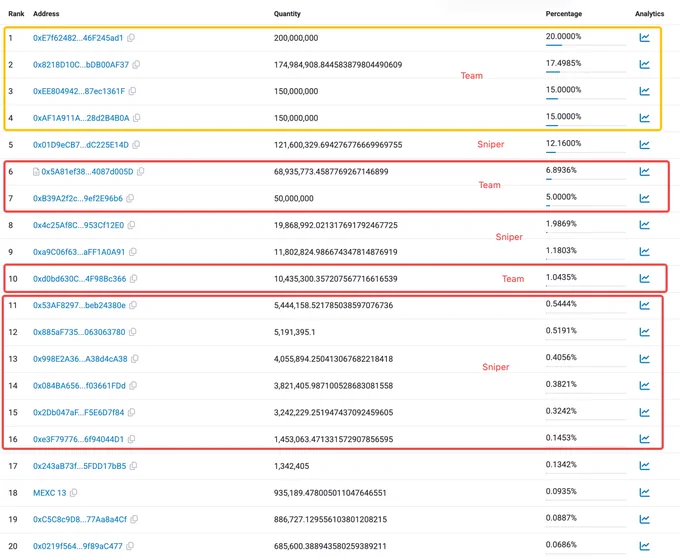The width and height of the screenshot is (680, 556).
Task: Copy contract address 0x5A81ef38...4087d005D
Action: click(141, 171)
